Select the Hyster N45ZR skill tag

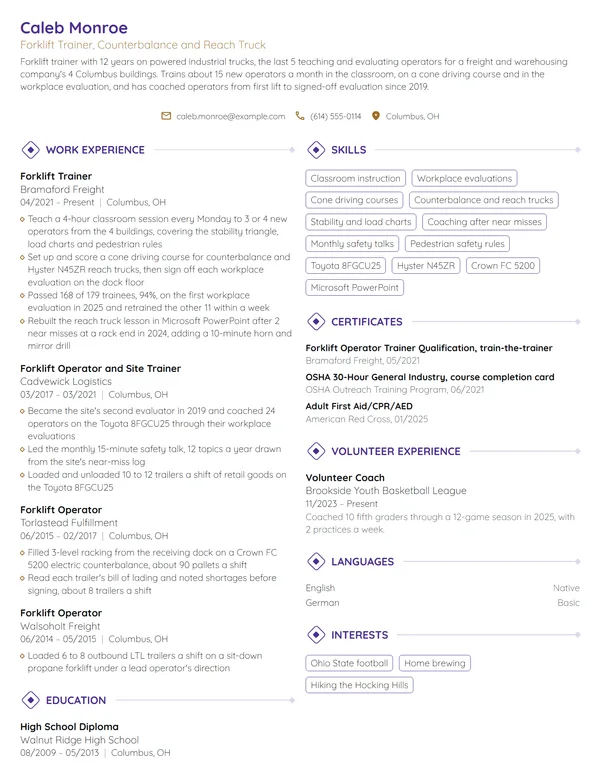pos(426,266)
